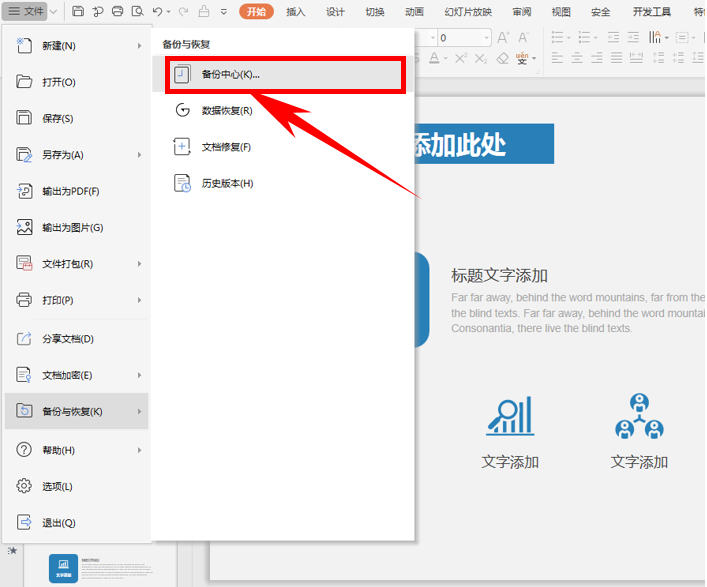Open 文件打包(R) entry

coord(77,264)
